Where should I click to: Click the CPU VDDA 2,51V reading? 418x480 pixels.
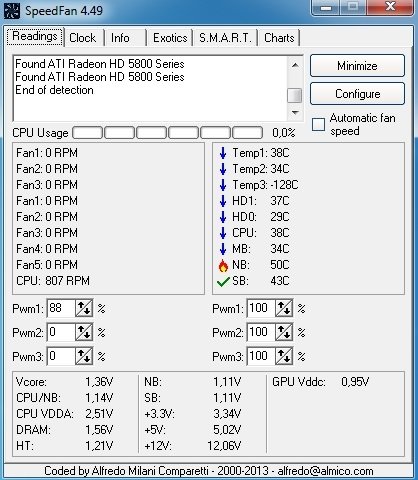65,414
